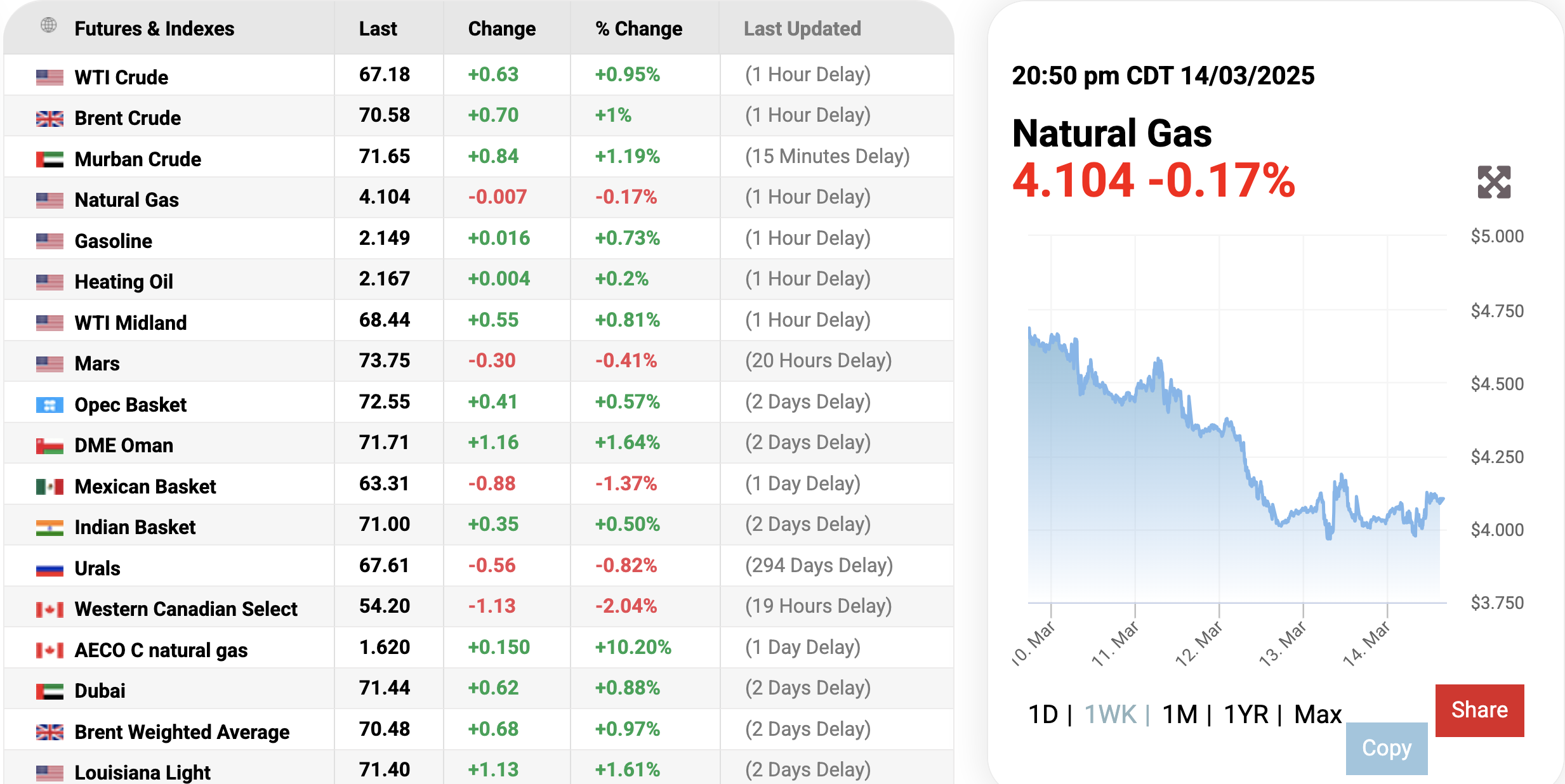Click the Oman flag beside DME Oman
This screenshot has height=784, width=1565.
click(x=50, y=445)
